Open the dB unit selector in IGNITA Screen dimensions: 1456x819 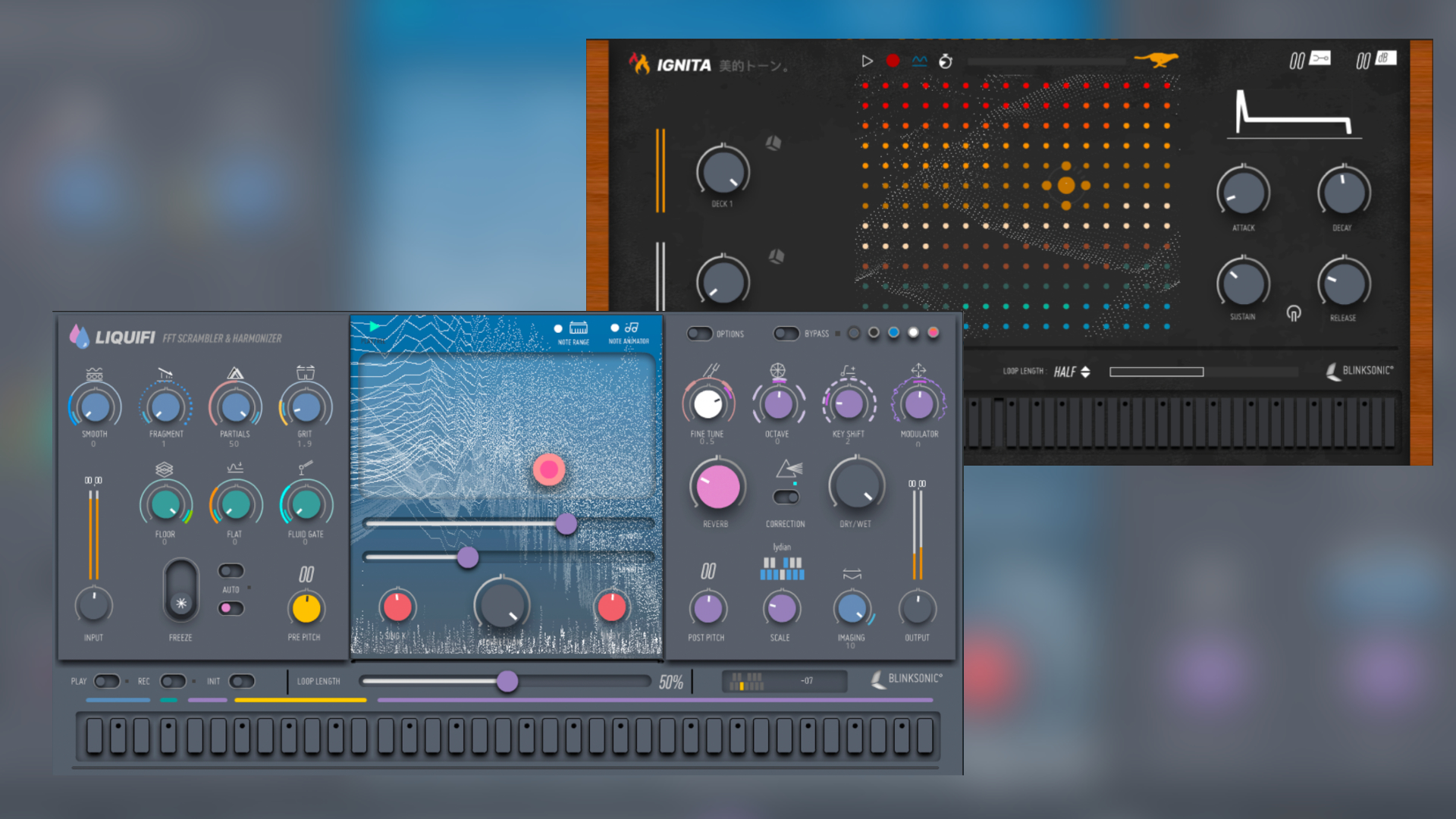click(1384, 58)
